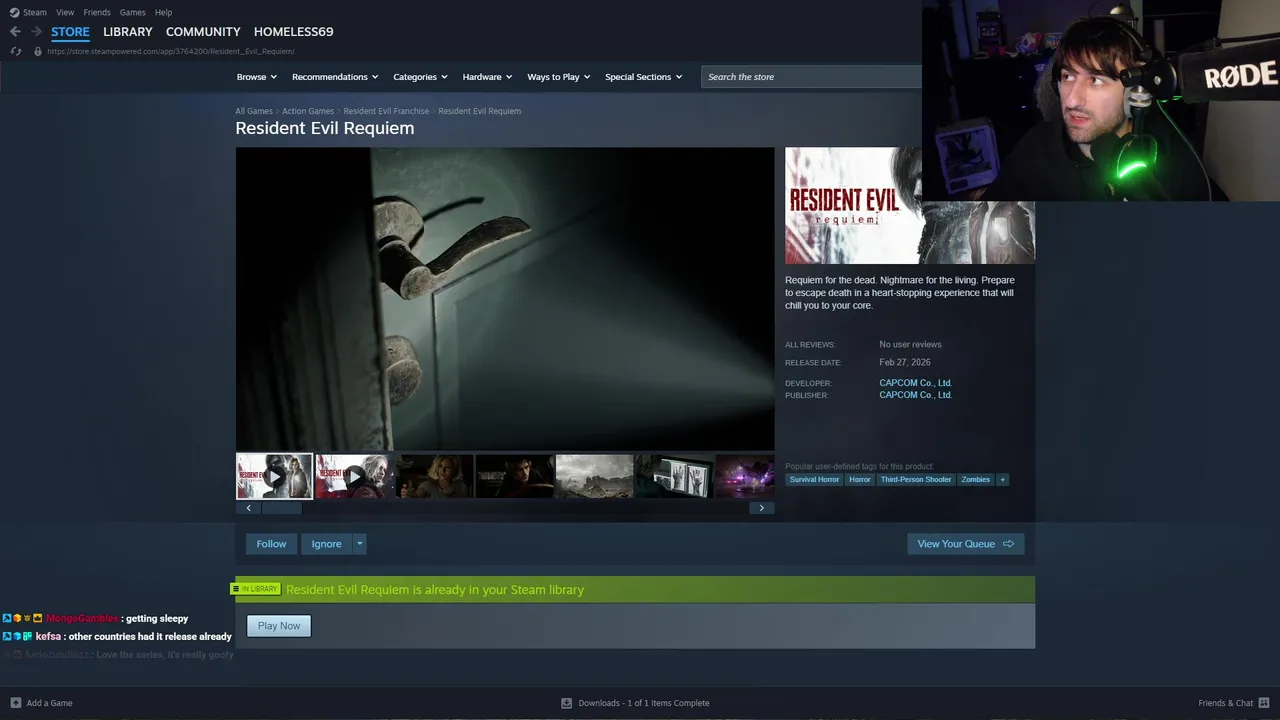Open the CAPCOM developer link
Image resolution: width=1280 pixels, height=720 pixels.
click(x=915, y=383)
